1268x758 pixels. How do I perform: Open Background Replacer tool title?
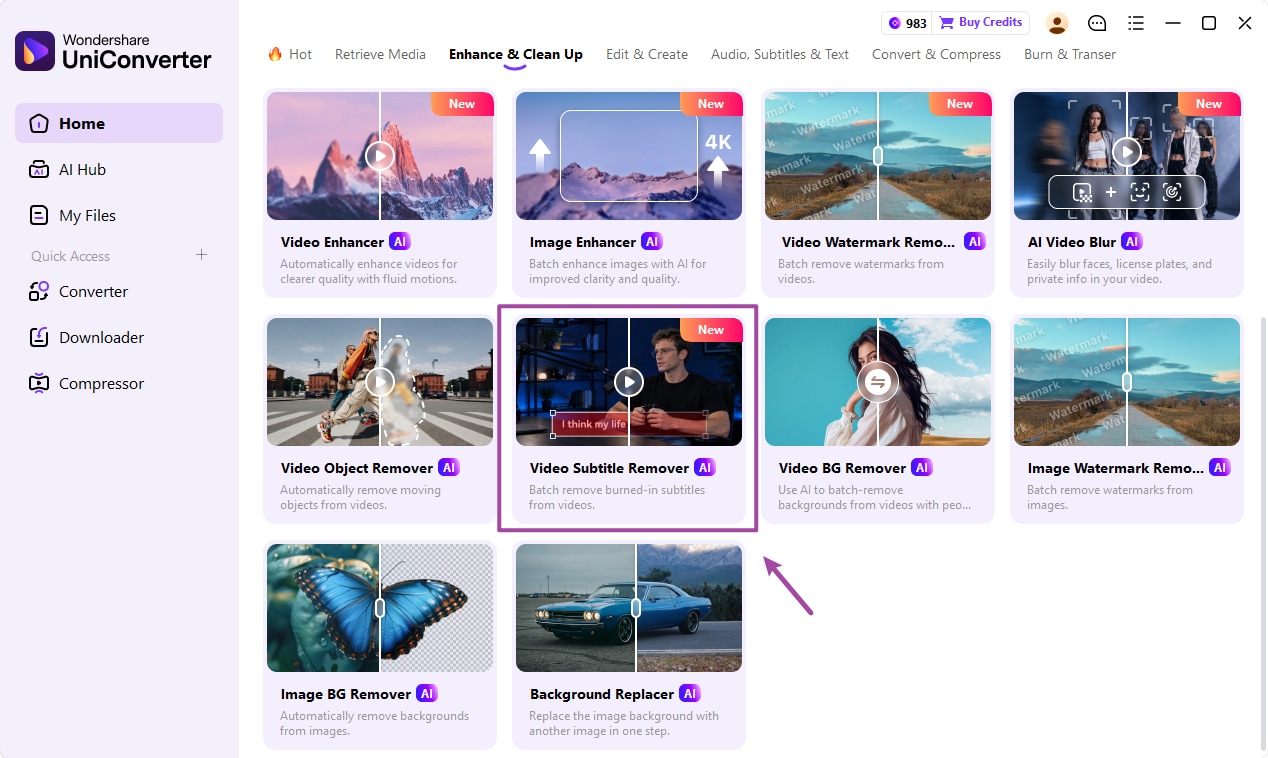(x=602, y=694)
